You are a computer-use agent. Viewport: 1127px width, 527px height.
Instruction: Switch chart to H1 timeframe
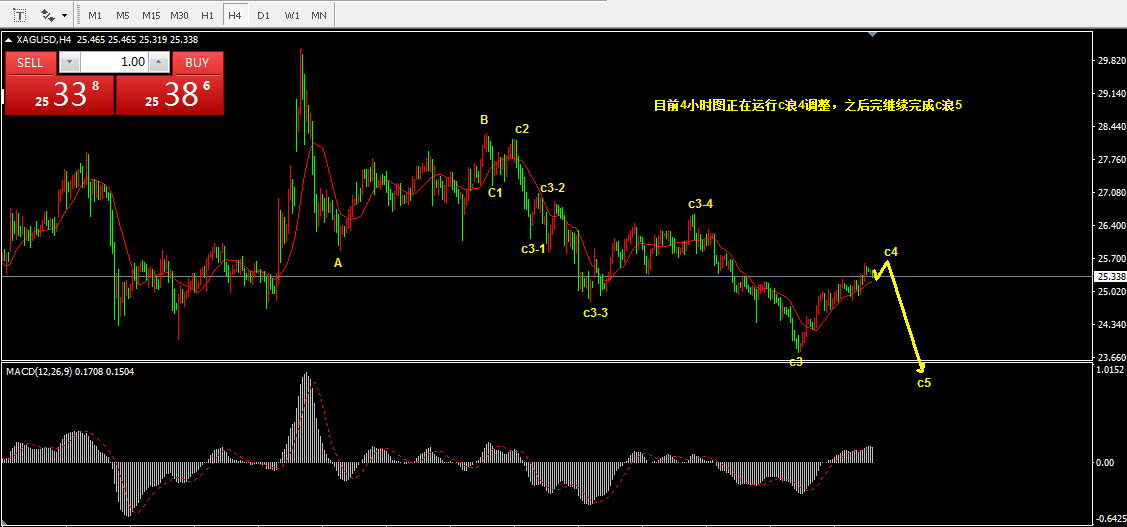click(207, 14)
